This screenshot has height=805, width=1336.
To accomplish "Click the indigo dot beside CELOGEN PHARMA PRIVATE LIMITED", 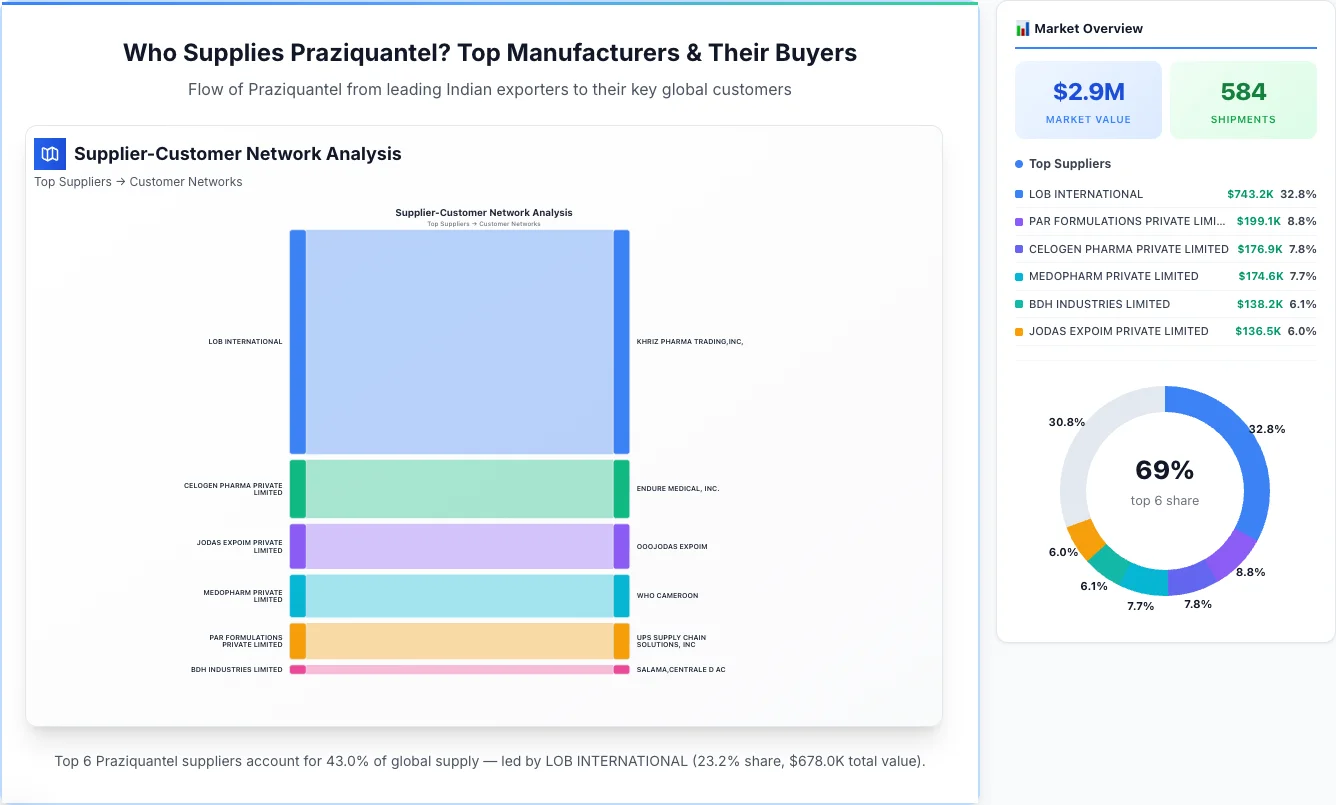I will [1021, 249].
